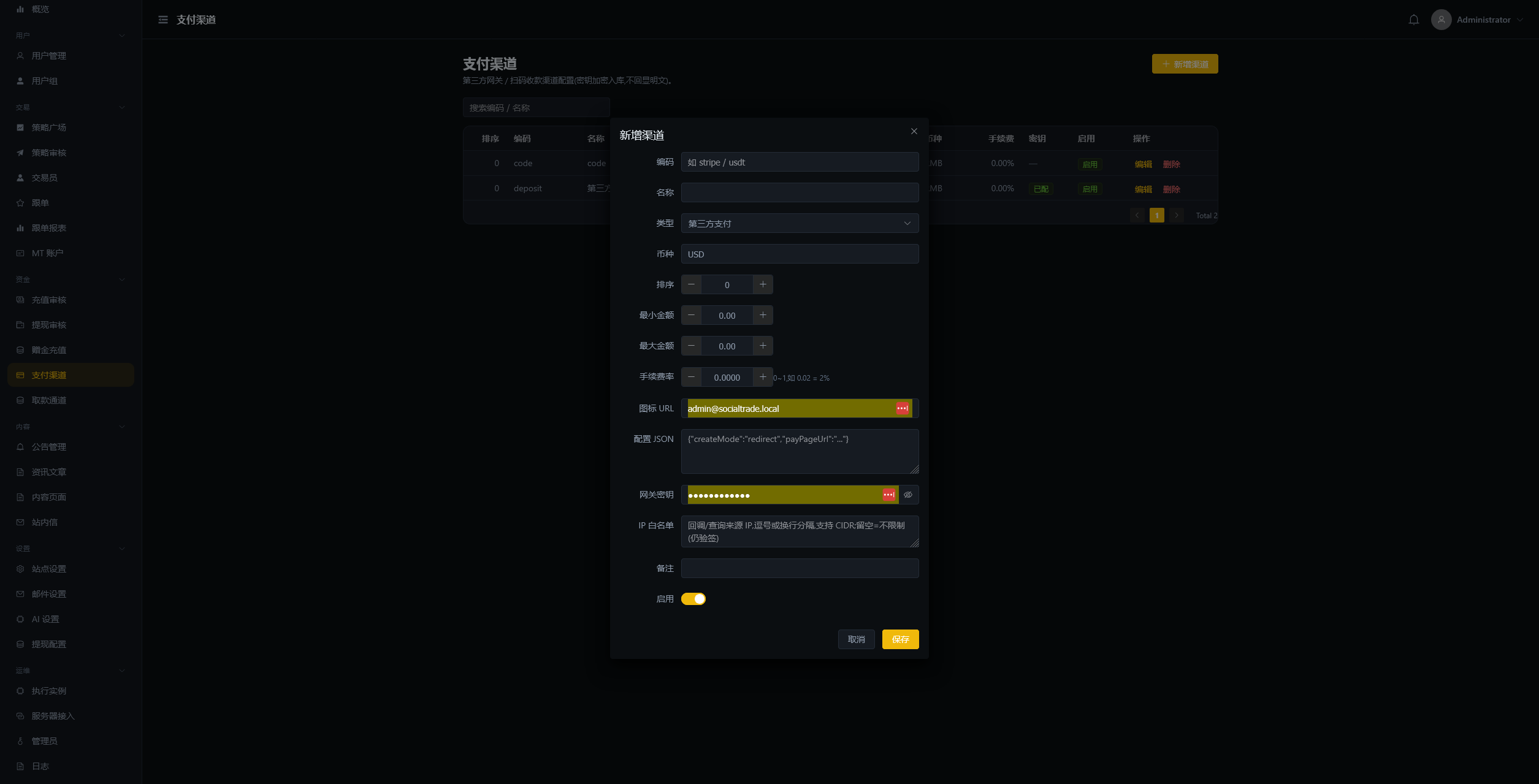
Task: Save the new channel with 保存
Action: pos(900,639)
